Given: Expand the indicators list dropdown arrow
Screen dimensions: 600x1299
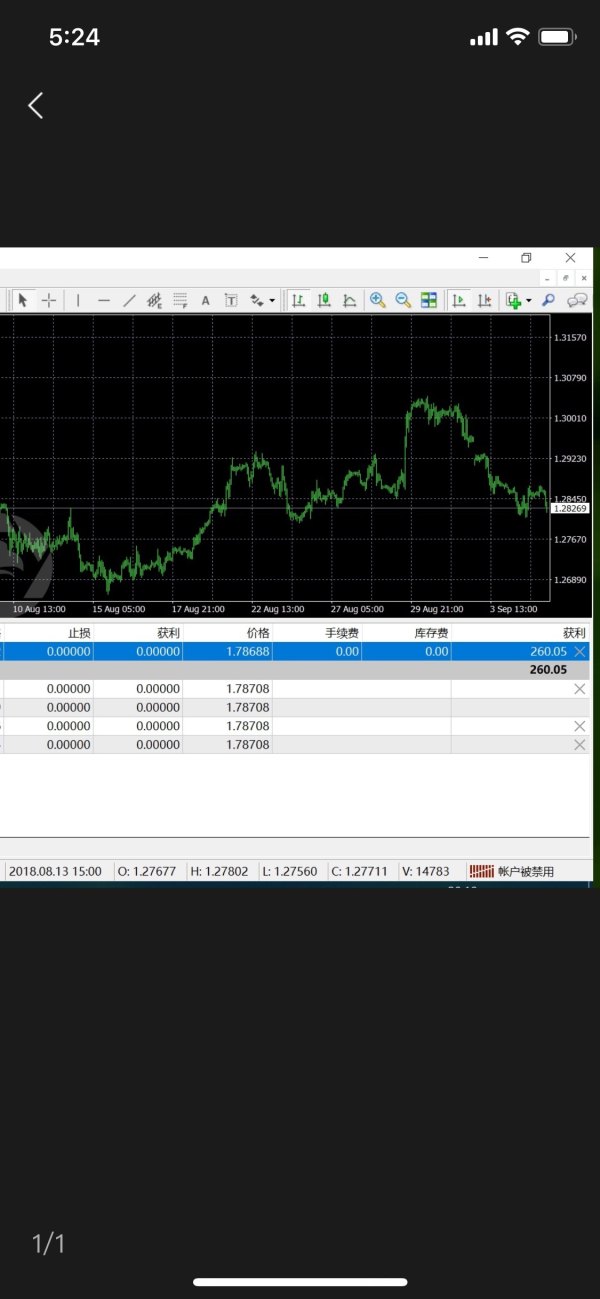Looking at the screenshot, I should click(528, 300).
